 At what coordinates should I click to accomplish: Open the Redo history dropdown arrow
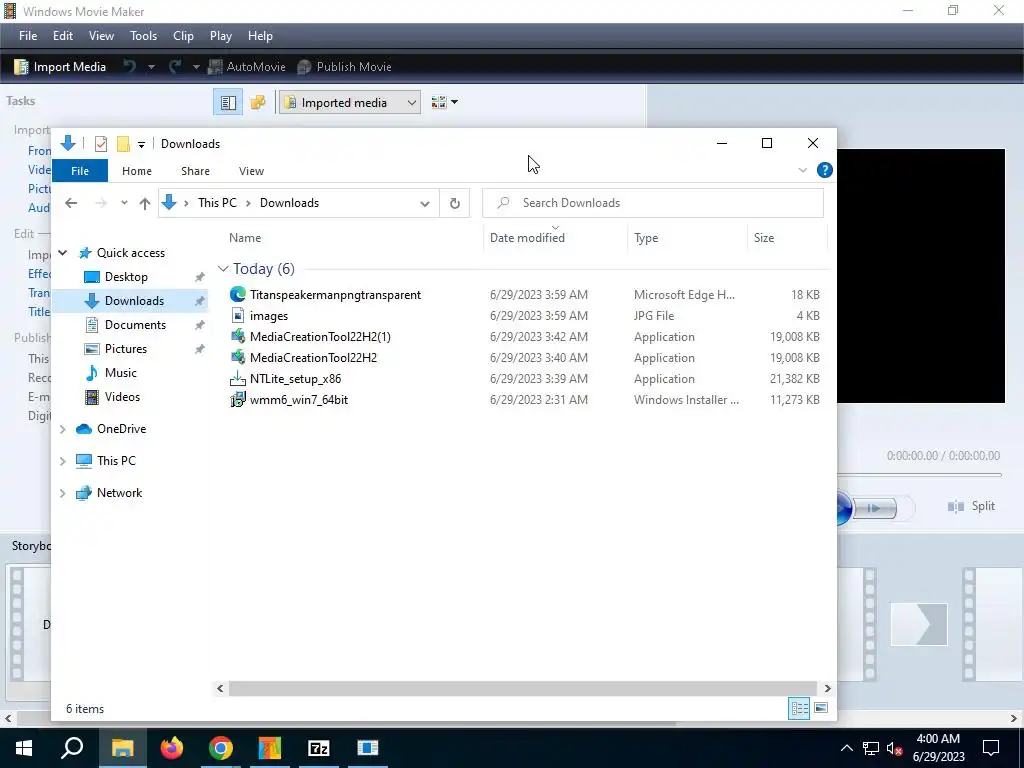coord(196,67)
